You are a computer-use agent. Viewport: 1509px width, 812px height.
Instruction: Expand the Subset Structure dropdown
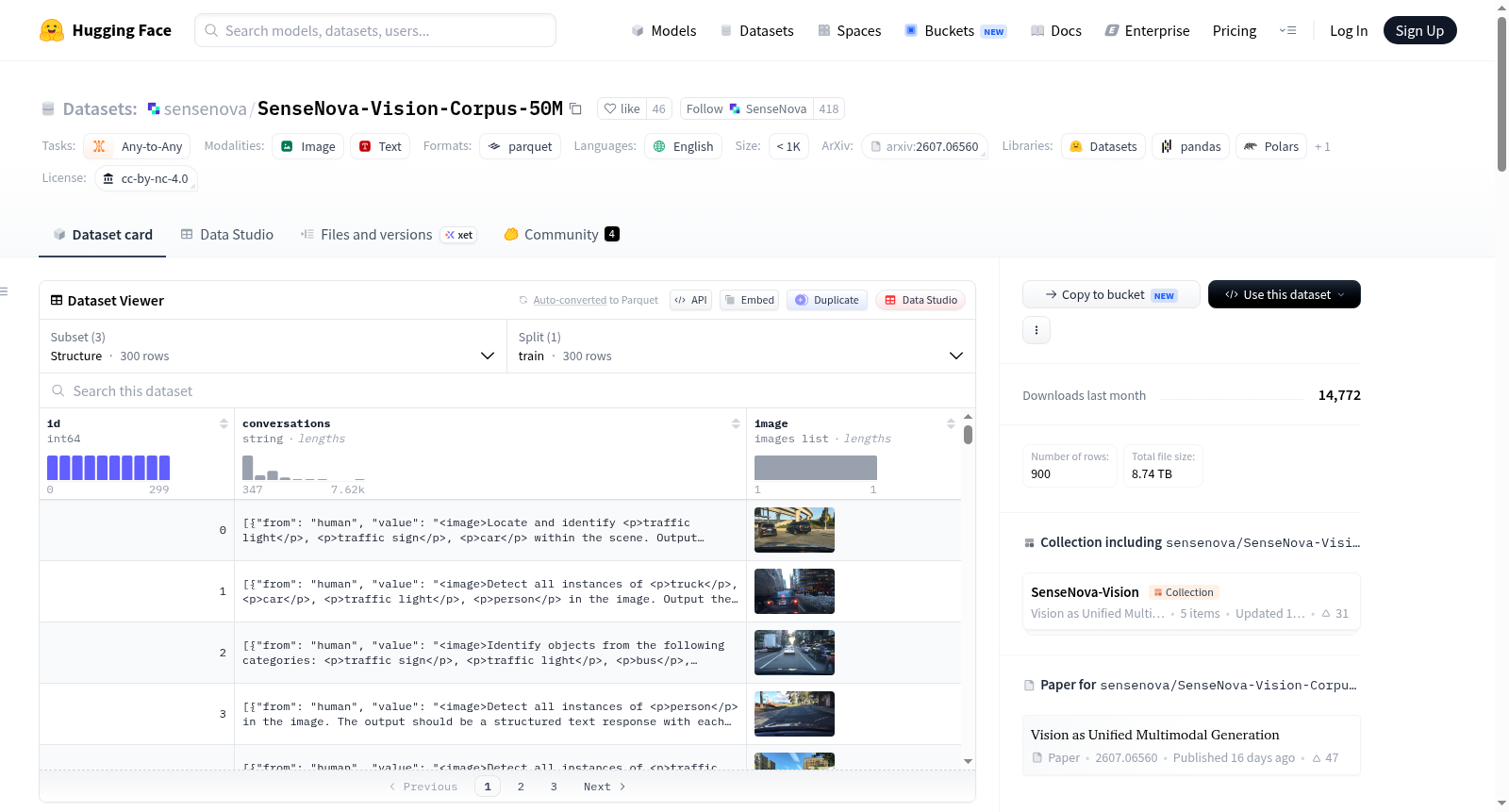274,346
